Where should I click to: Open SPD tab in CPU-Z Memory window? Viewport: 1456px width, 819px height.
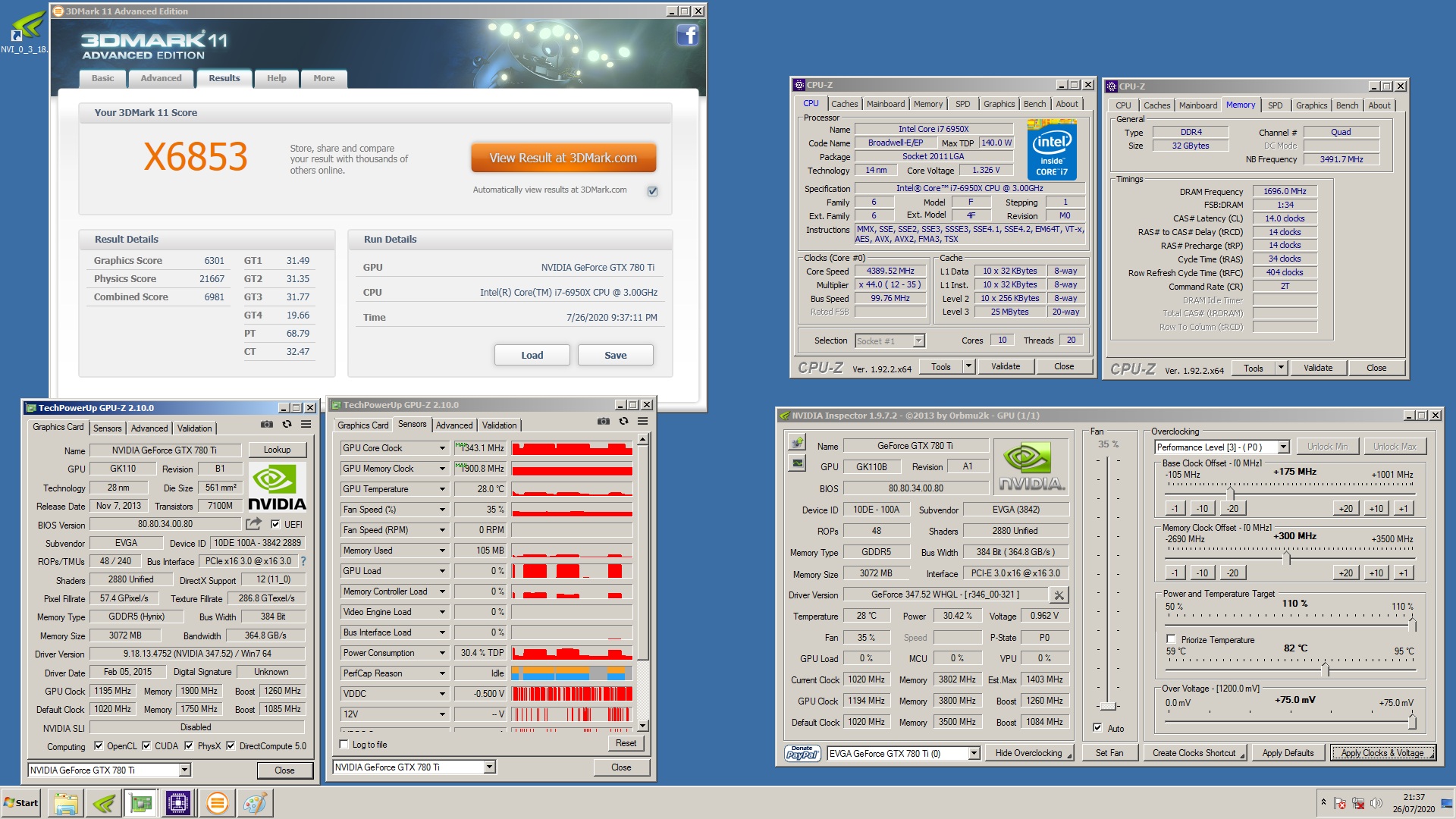pos(1276,105)
